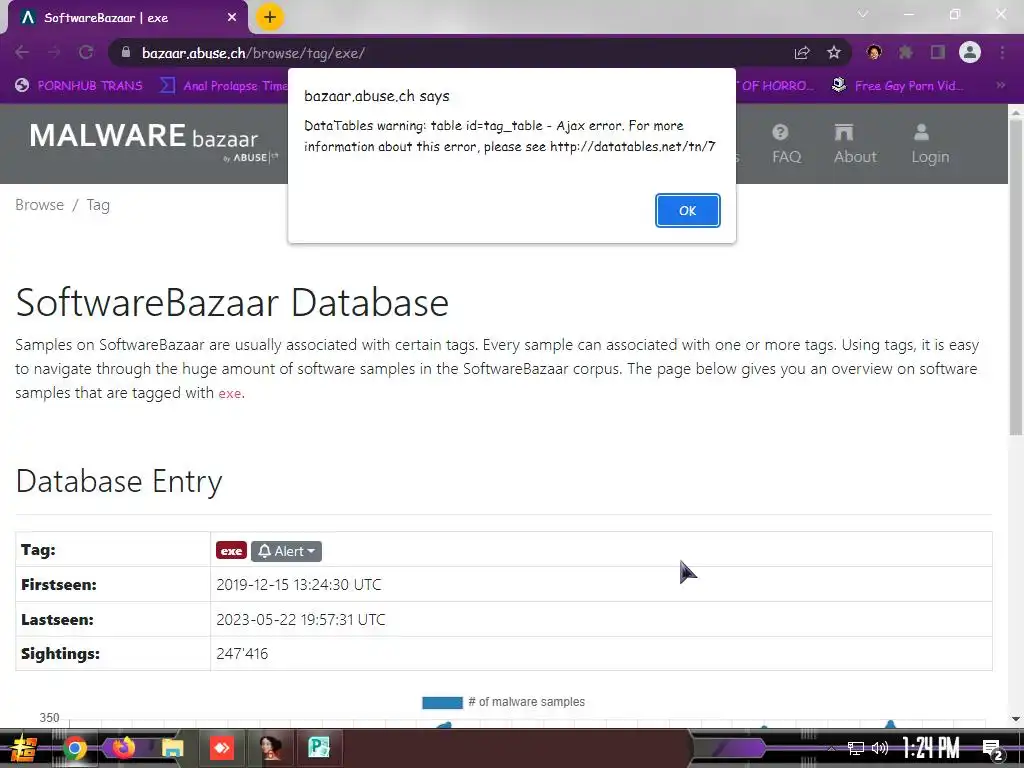Image resolution: width=1024 pixels, height=768 pixels.
Task: Open a new browser tab with plus button
Action: (270, 17)
